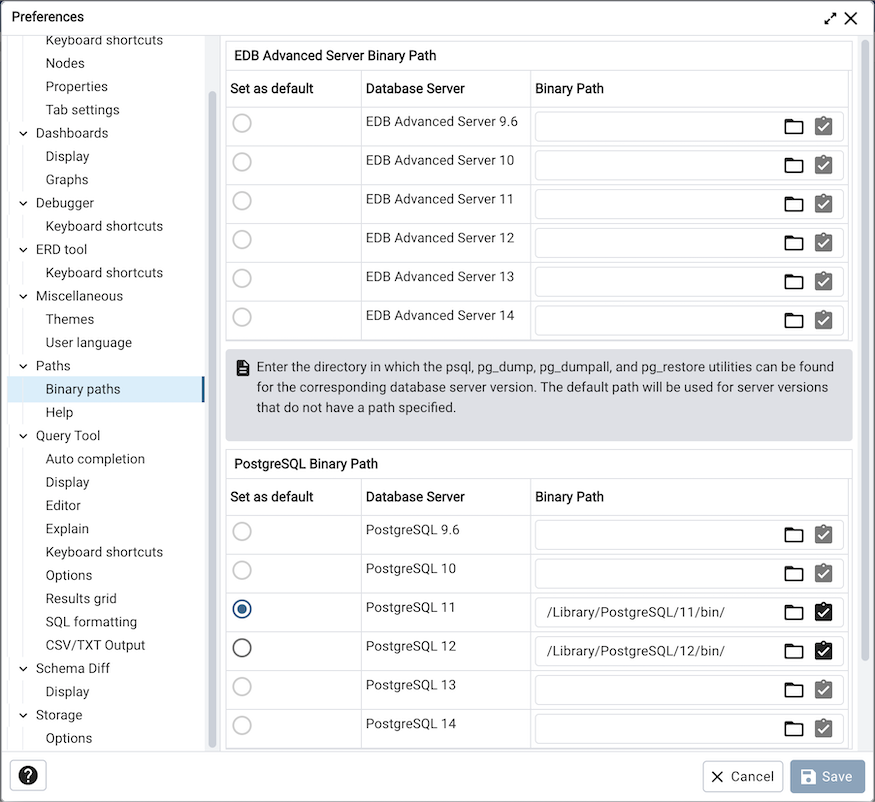
Task: Open folder browser for EDB Advanced Server 9.6
Action: pyautogui.click(x=793, y=127)
